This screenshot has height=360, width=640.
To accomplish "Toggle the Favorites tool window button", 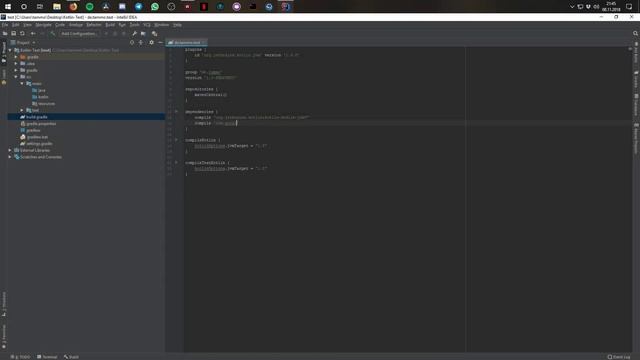I will [4, 336].
